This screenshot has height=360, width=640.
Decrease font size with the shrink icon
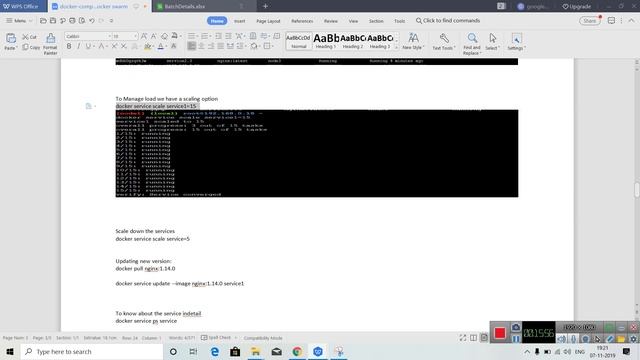click(153, 36)
